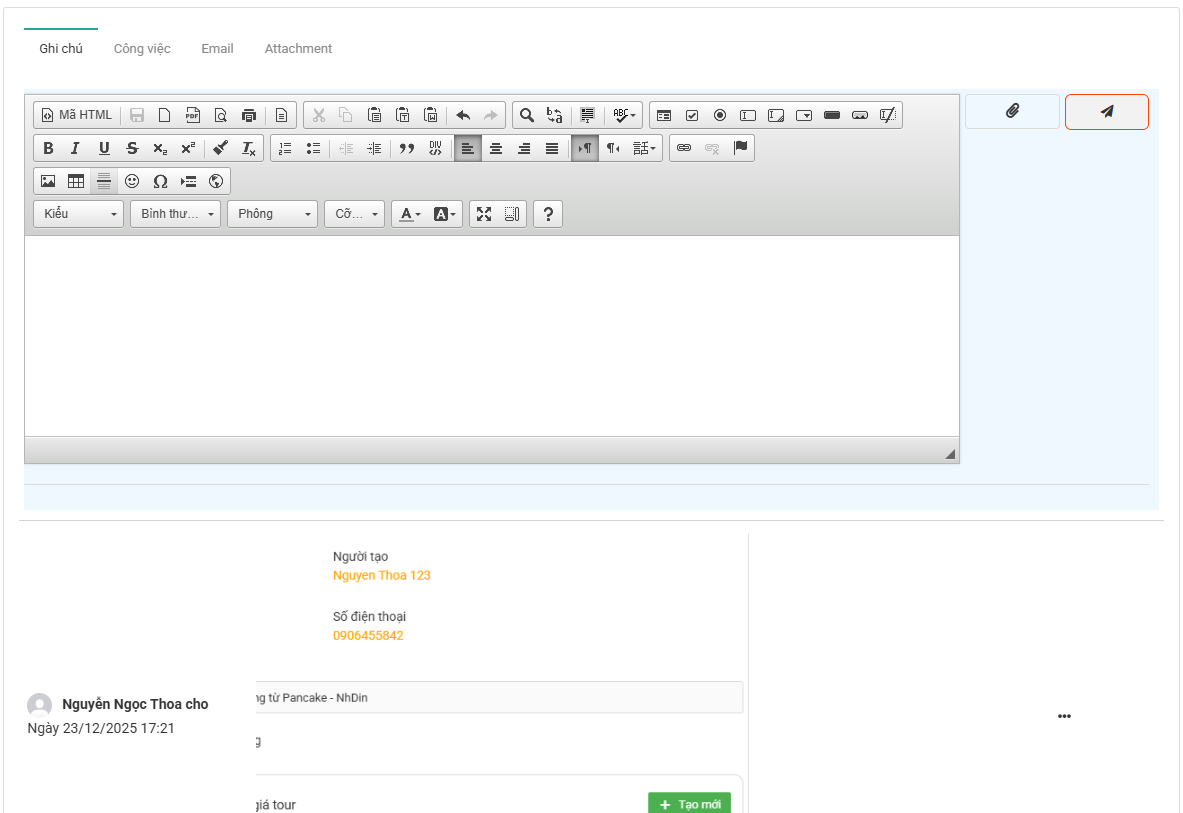Click the find magnifier icon
The height and width of the screenshot is (813, 1183).
527,115
